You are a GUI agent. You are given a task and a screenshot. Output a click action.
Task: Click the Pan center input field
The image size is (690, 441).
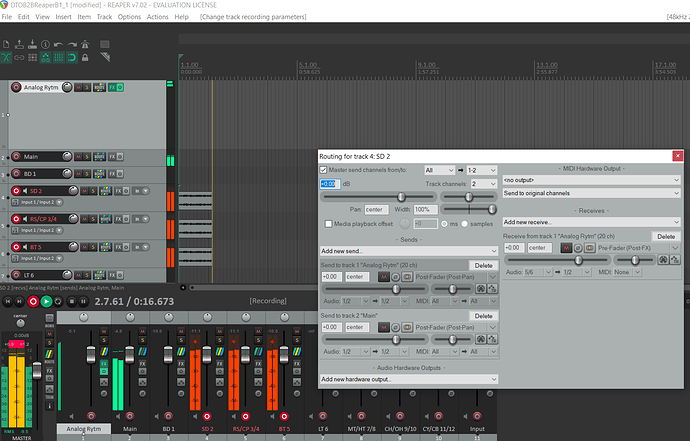[x=376, y=209]
